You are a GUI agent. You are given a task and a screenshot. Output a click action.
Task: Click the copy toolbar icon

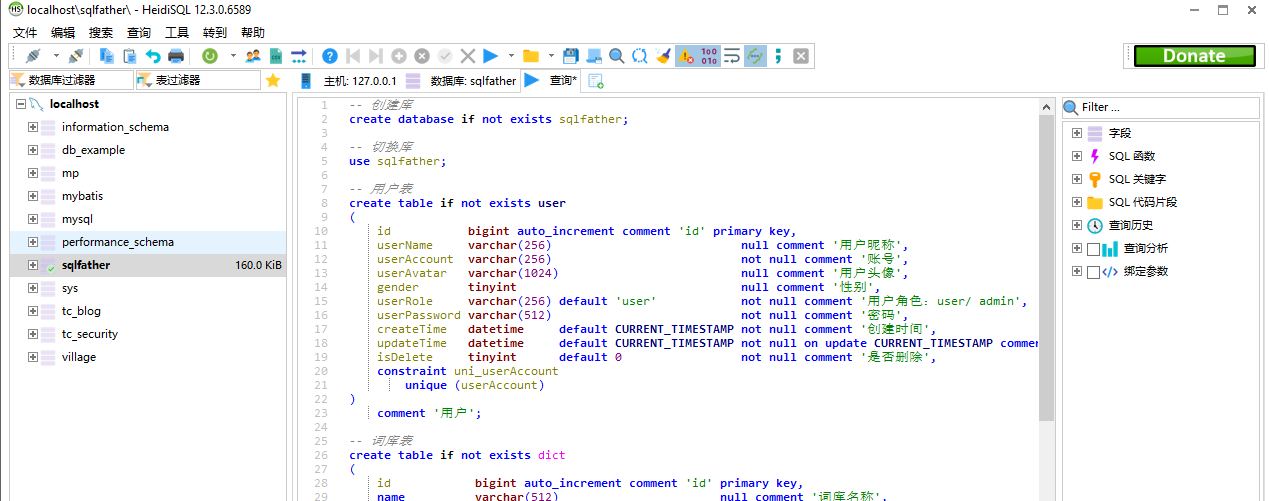click(x=106, y=56)
